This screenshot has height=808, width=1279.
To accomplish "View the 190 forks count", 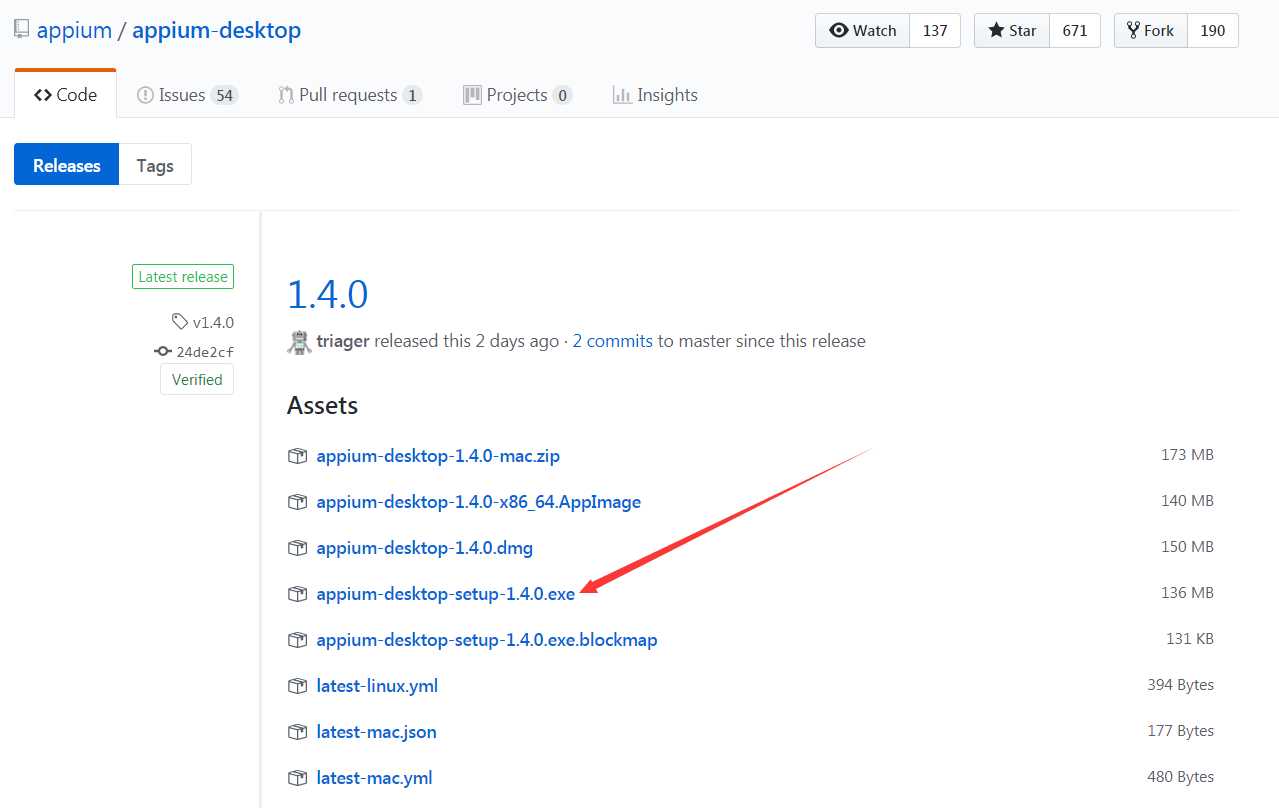I will click(1213, 30).
